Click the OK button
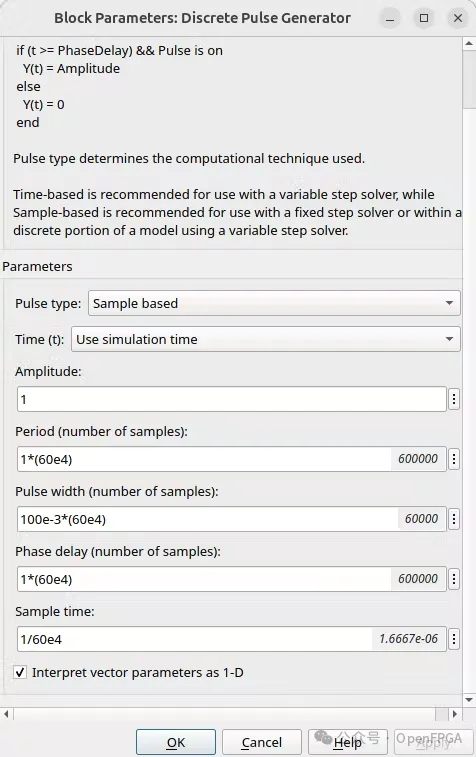 tap(176, 742)
